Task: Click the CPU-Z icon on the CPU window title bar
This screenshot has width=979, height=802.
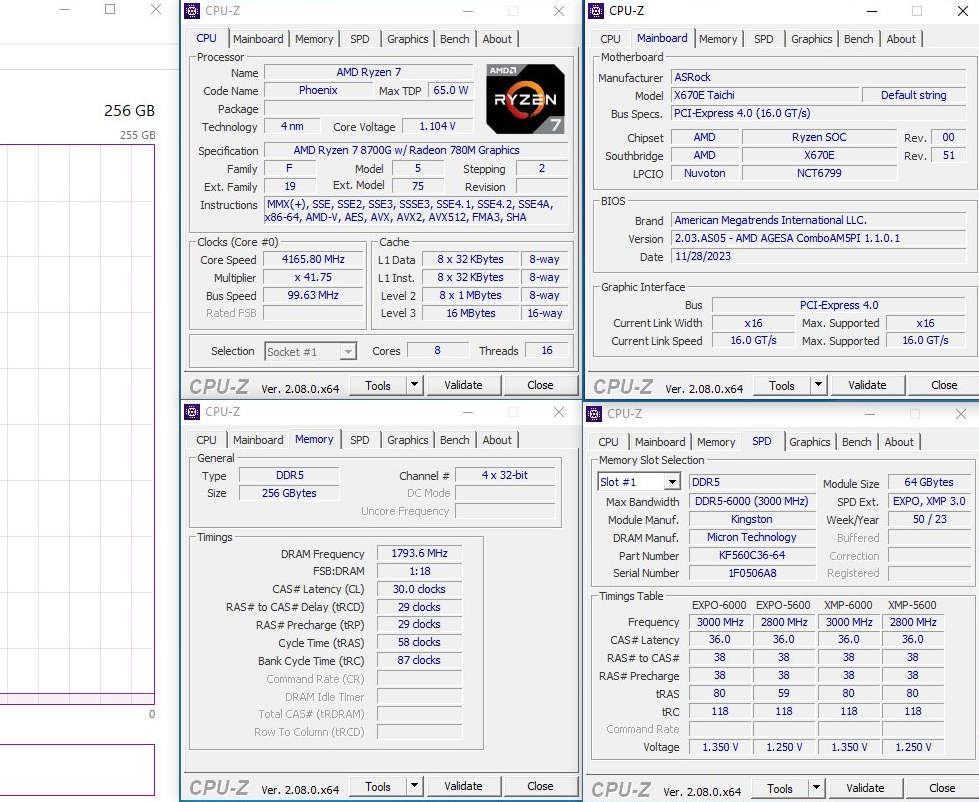Action: pos(190,11)
